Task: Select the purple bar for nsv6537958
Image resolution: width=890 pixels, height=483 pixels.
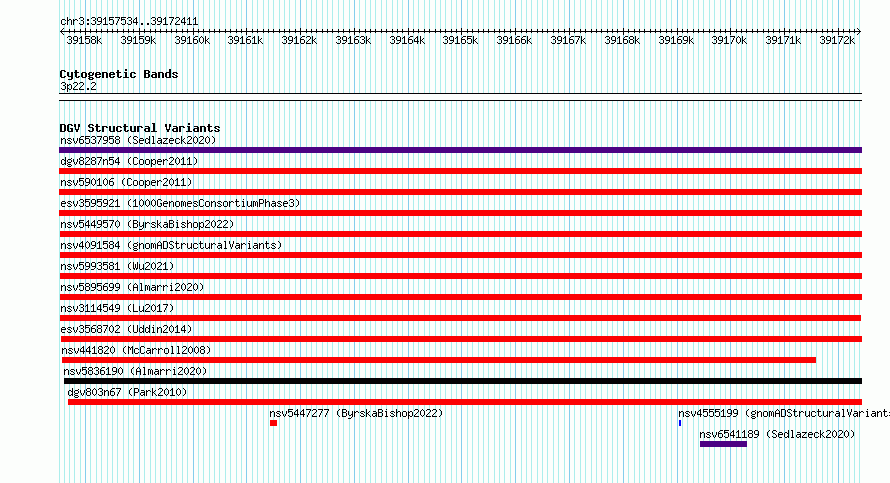Action: (460, 150)
